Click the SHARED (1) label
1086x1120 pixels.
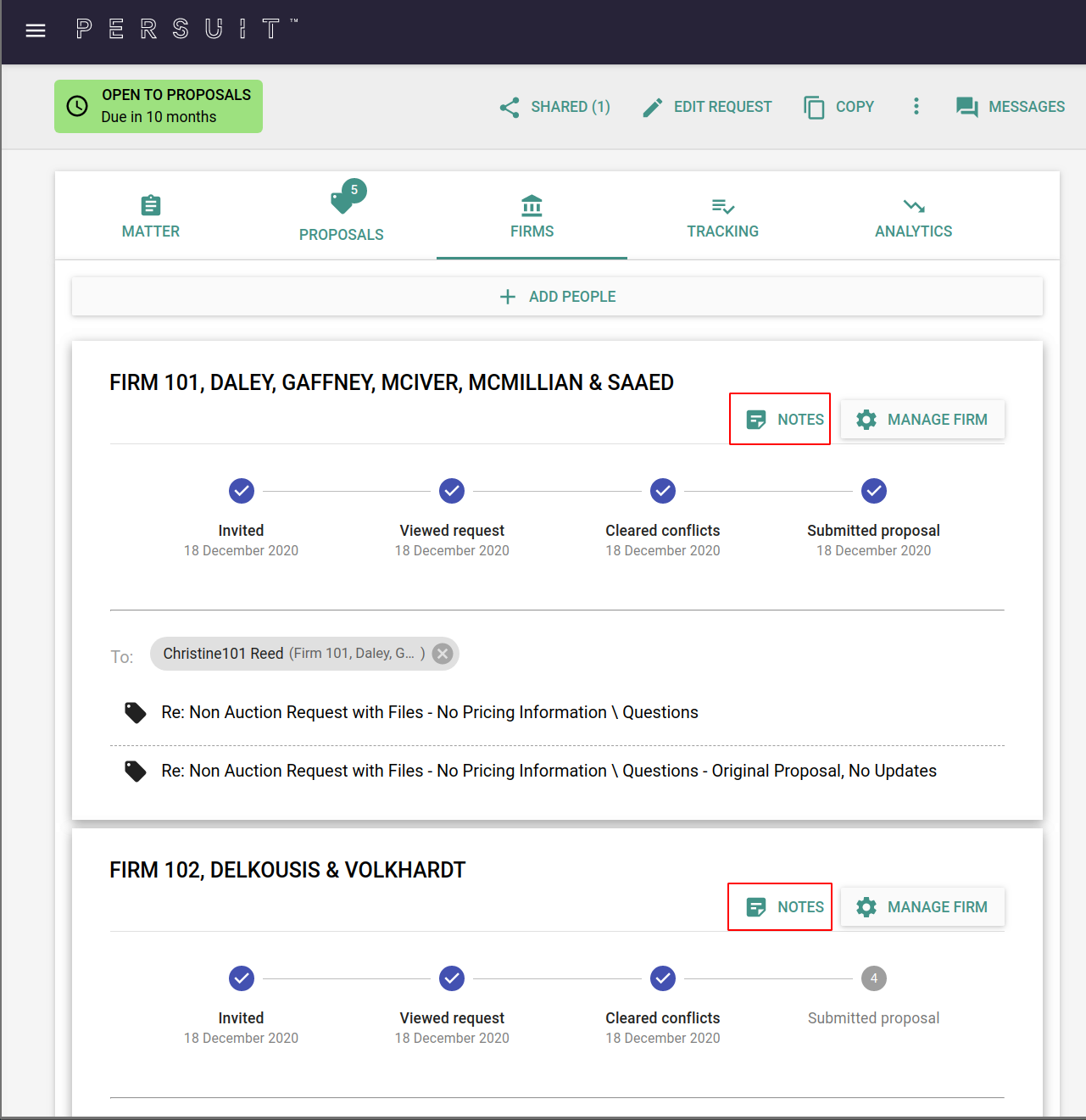(571, 107)
